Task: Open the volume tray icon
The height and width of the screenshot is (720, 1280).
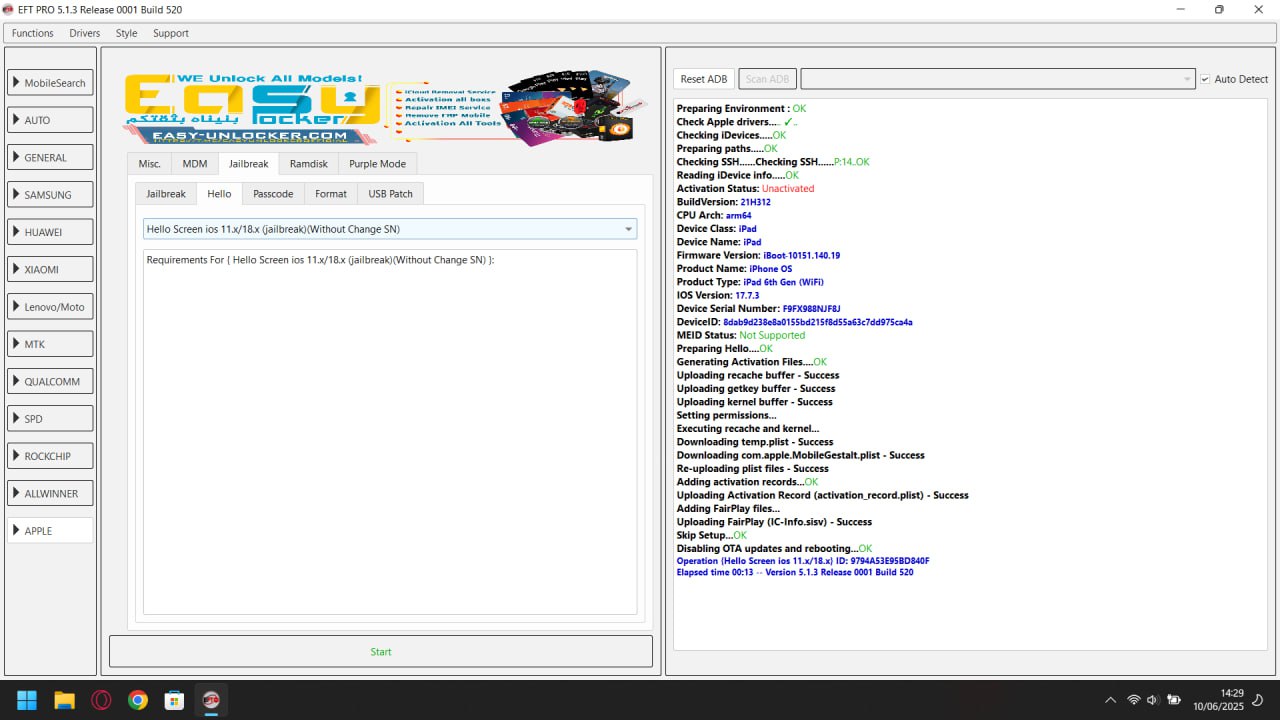Action: point(1152,700)
